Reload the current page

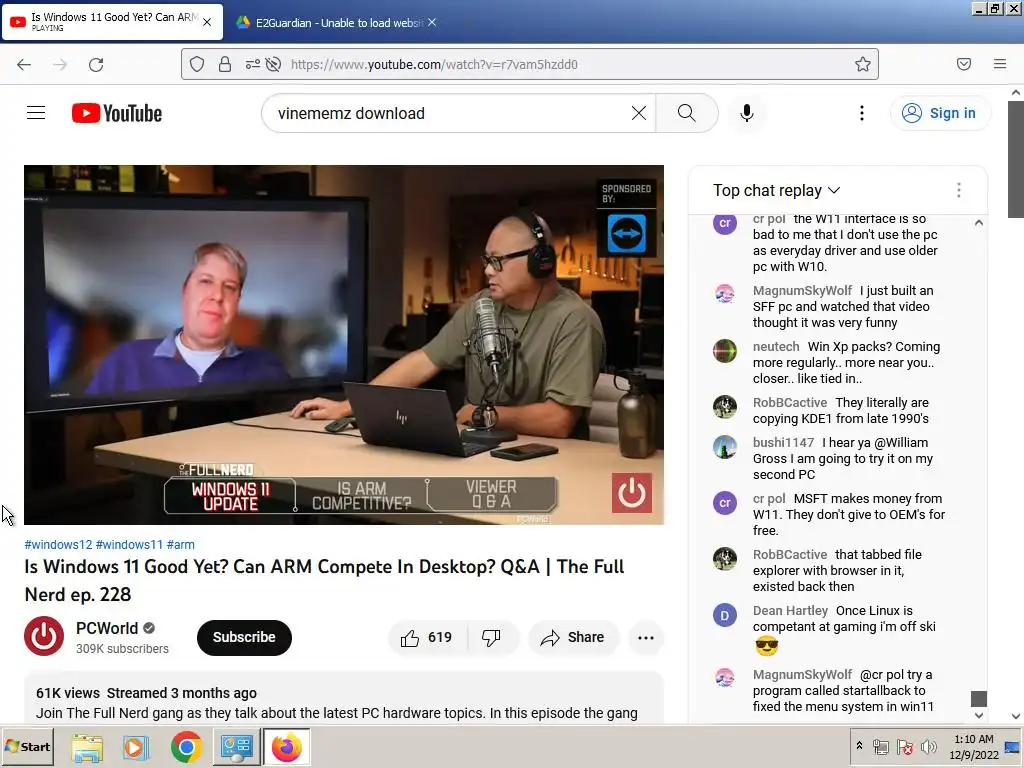click(x=96, y=64)
